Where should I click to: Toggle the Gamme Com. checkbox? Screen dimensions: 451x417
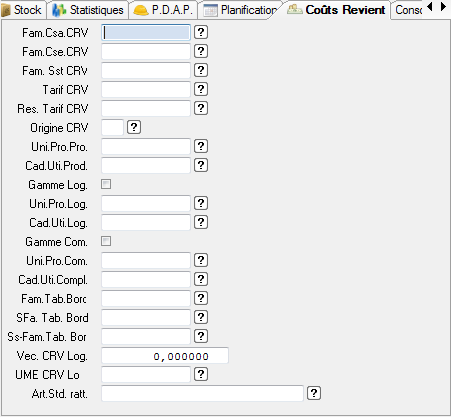coord(106,241)
